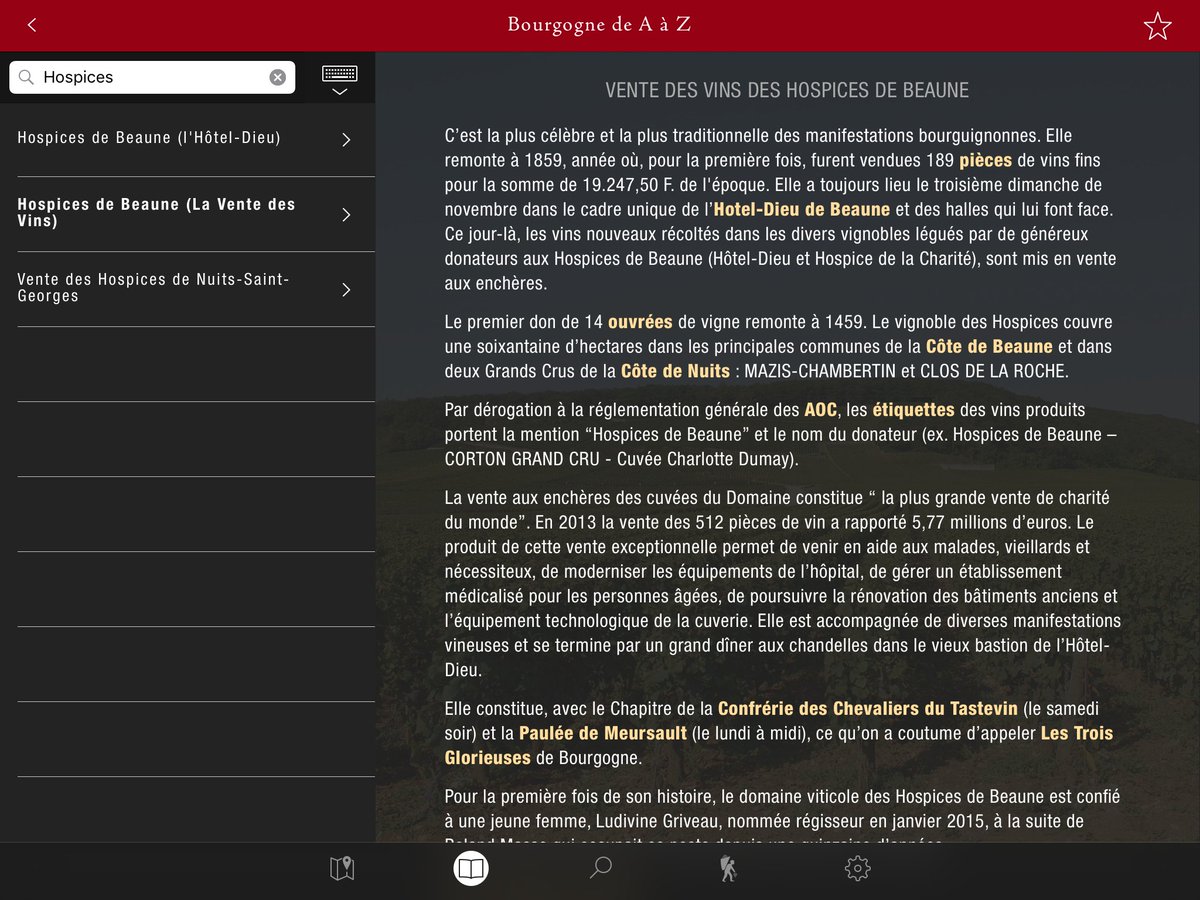Viewport: 1200px width, 900px height.
Task: Clear the search field with the X icon
Action: point(278,77)
